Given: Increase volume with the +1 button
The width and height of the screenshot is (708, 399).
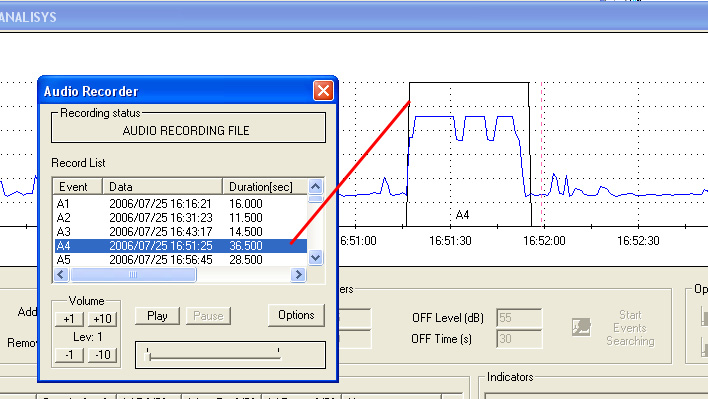Looking at the screenshot, I should pyautogui.click(x=69, y=319).
